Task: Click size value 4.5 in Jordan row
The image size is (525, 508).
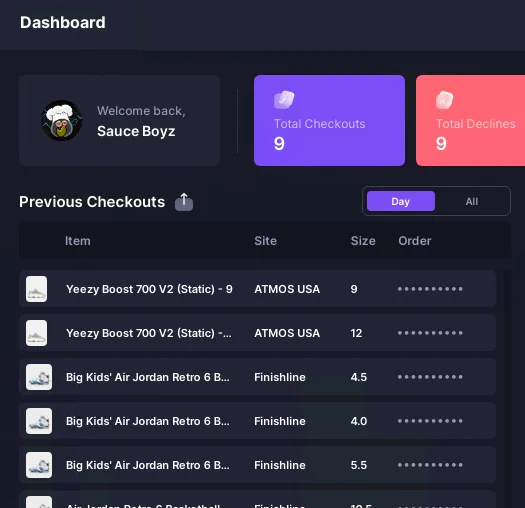Action: tap(359, 377)
